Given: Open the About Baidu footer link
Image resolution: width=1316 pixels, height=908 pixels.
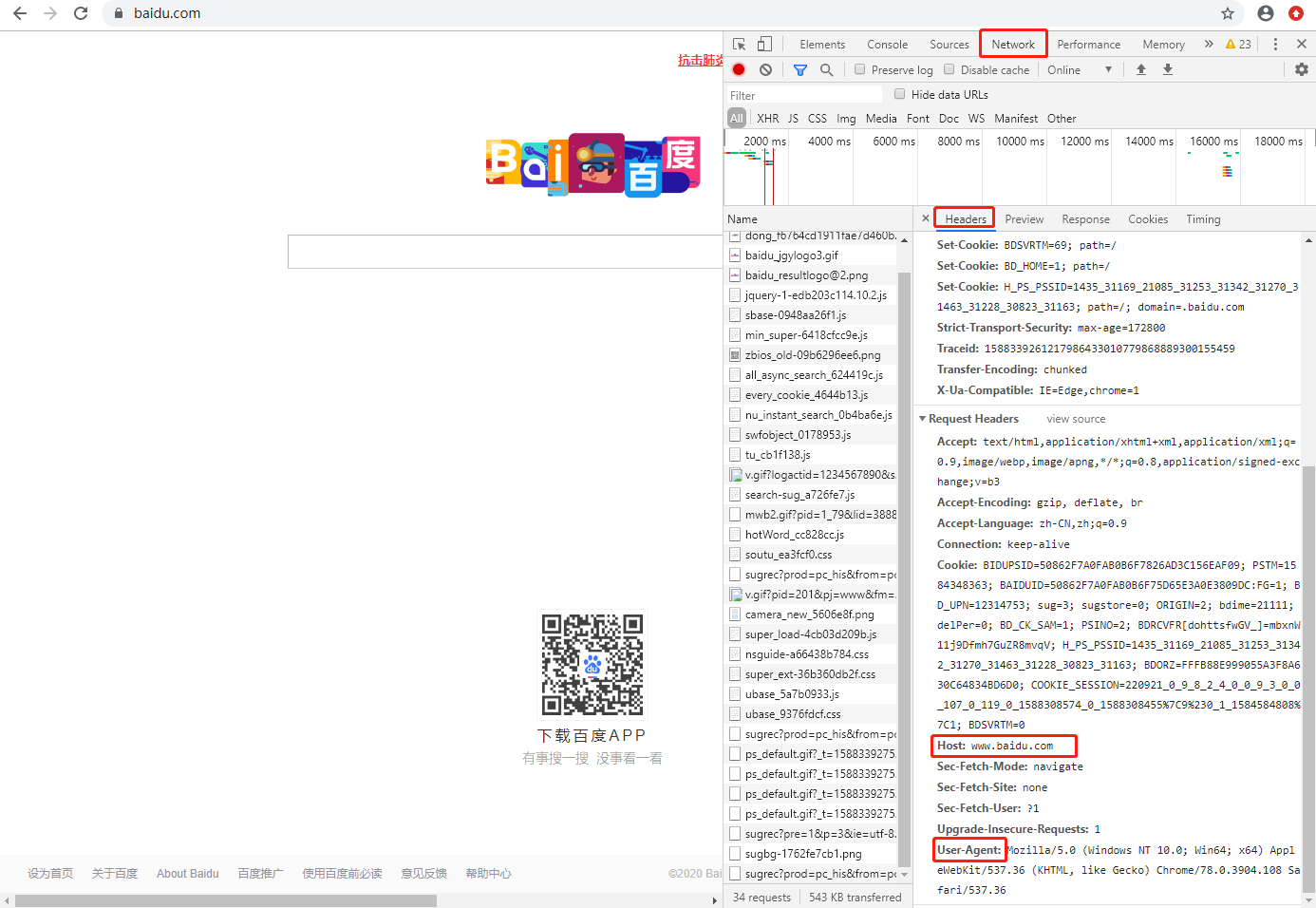Looking at the screenshot, I should [188, 874].
